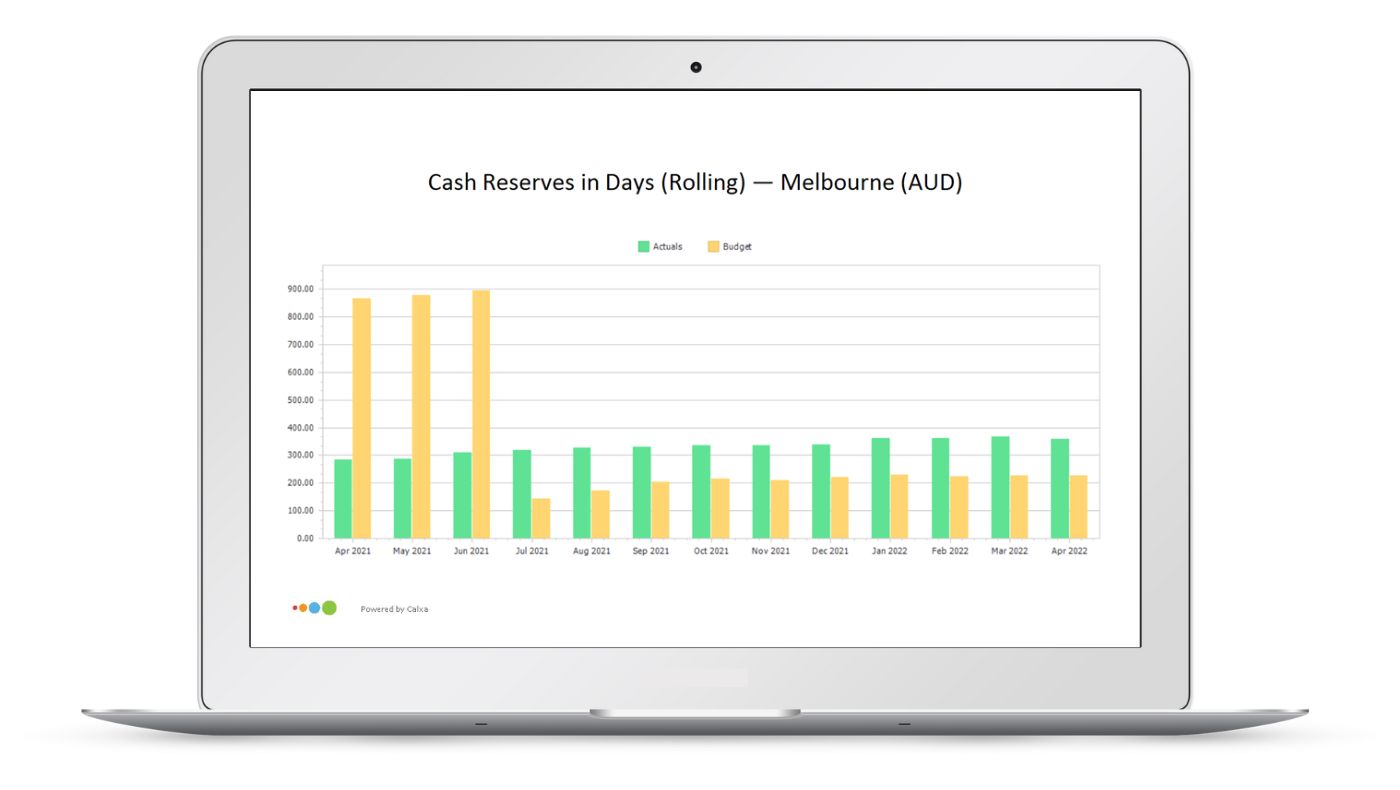Click the shortest Budget bar for Jul 2021
Screen dimensions: 1400x790
coord(540,515)
